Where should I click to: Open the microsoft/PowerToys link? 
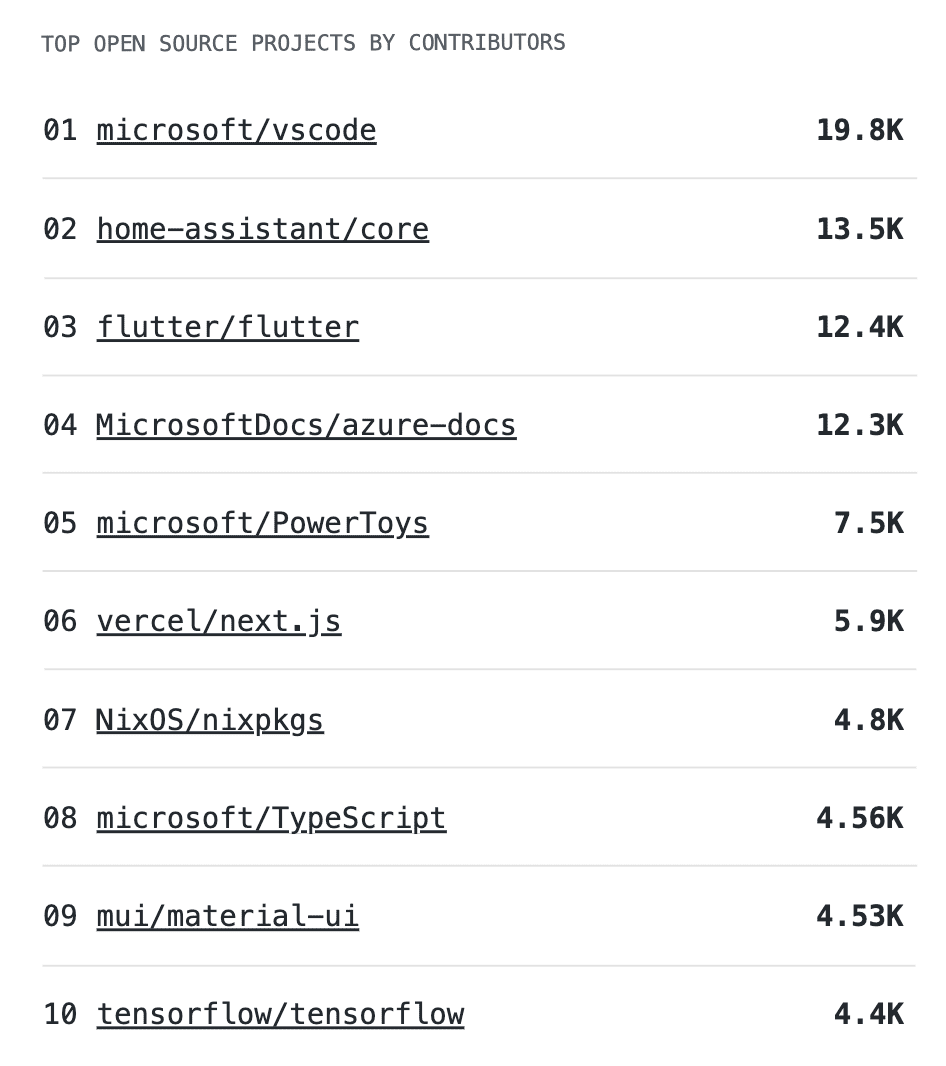tap(262, 523)
